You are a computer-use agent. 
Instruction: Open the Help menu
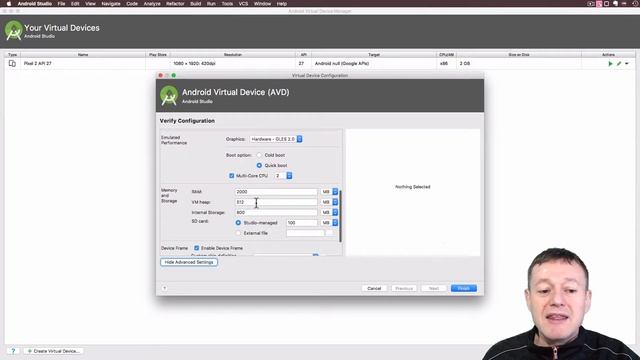282,4
